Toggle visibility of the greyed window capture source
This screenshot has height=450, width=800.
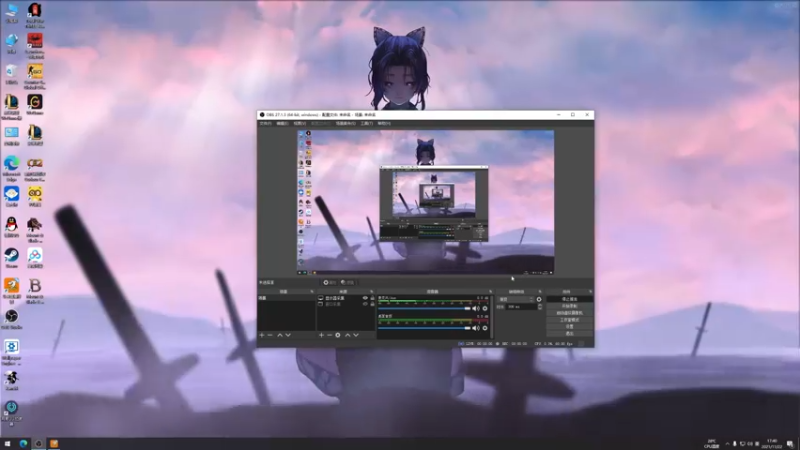365,304
